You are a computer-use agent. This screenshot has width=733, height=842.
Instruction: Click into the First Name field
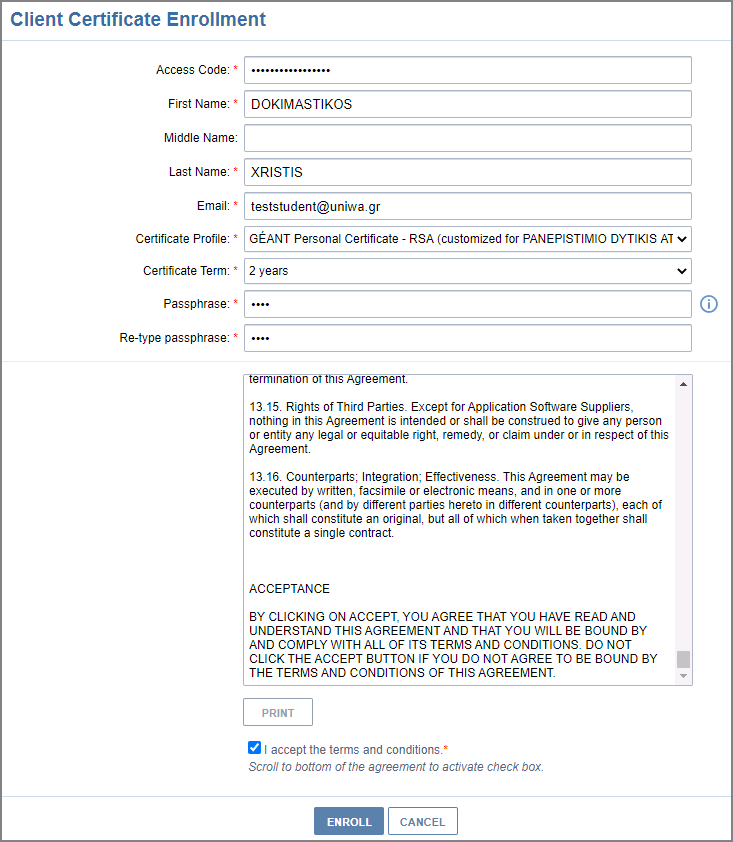pos(468,104)
